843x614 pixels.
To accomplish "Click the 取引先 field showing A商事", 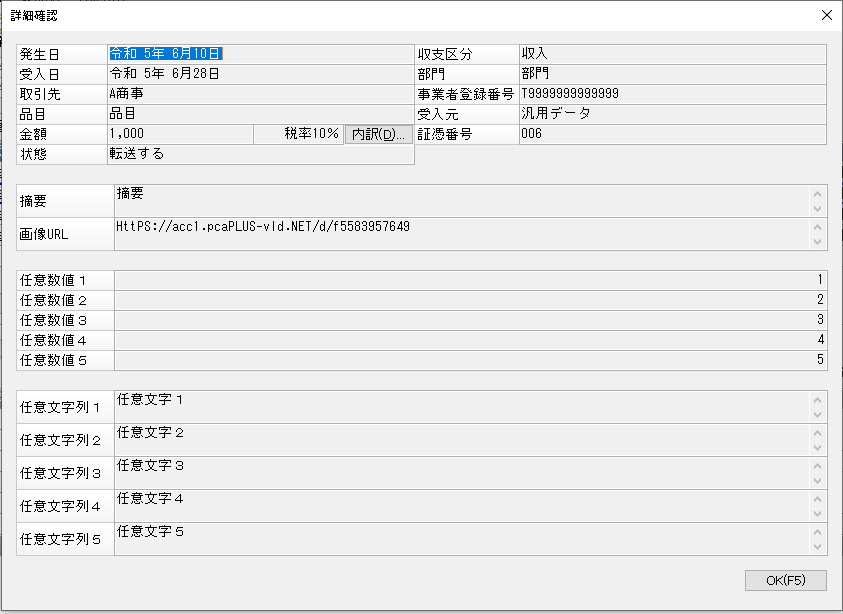I will [261, 94].
